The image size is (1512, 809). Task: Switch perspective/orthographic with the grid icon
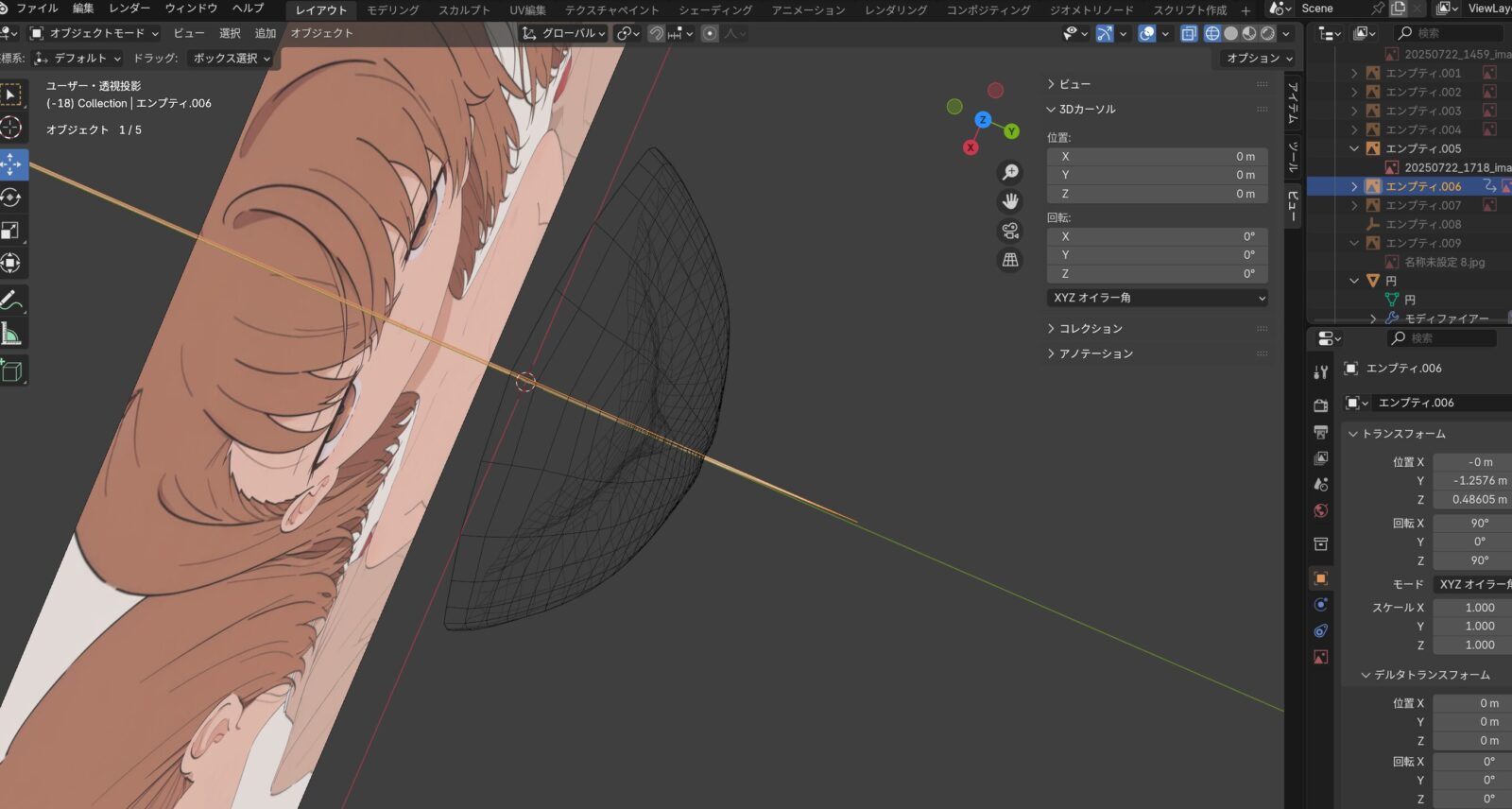1010,260
